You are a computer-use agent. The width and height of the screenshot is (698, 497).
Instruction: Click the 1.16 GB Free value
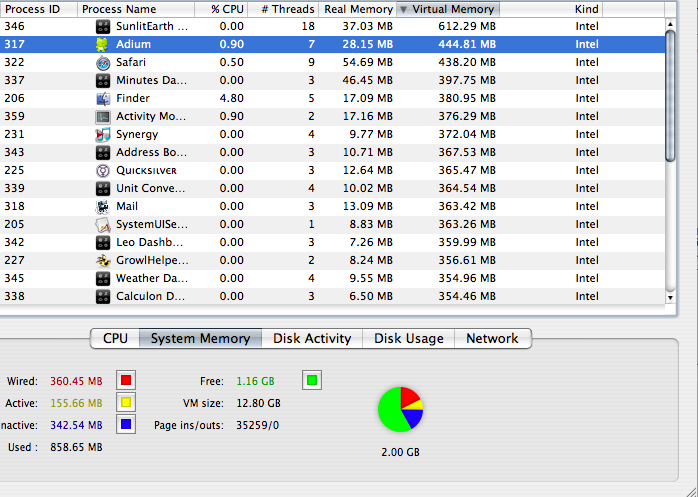pyautogui.click(x=256, y=381)
